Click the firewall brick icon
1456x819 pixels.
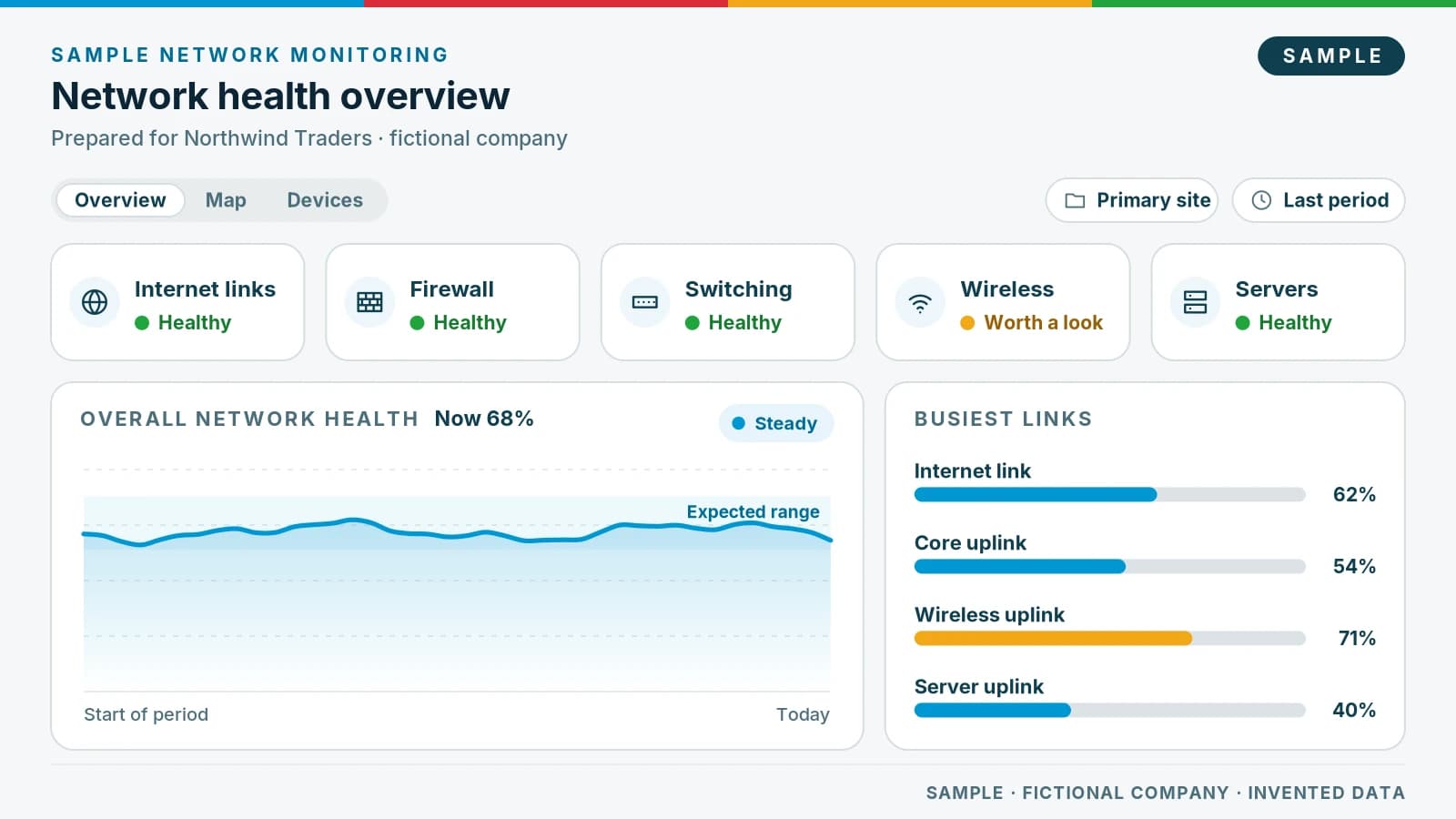pyautogui.click(x=369, y=302)
